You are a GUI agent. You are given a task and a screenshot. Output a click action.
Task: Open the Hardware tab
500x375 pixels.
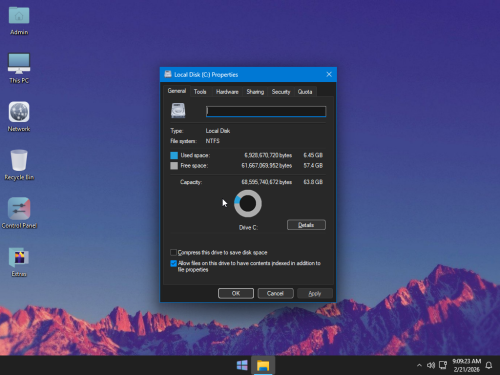[227, 92]
